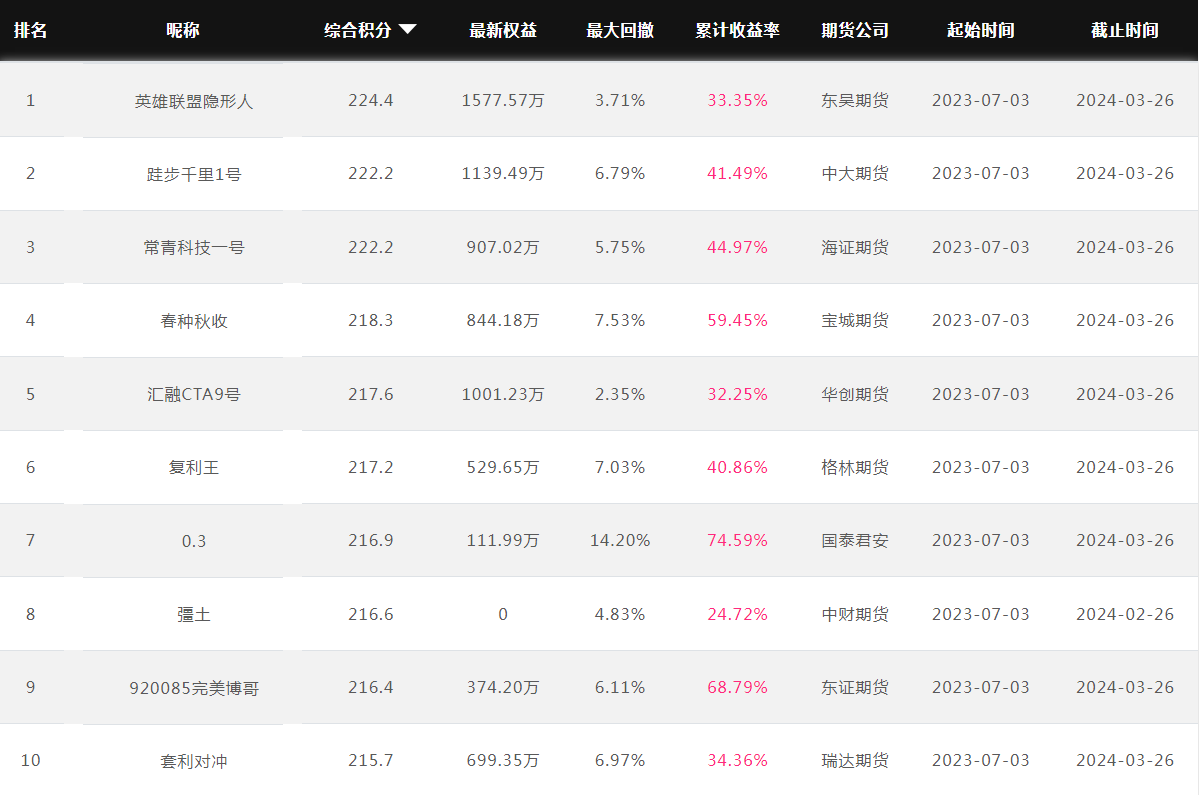Image resolution: width=1199 pixels, height=795 pixels.
Task: Select return rate 68.79%
Action: pyautogui.click(x=737, y=687)
